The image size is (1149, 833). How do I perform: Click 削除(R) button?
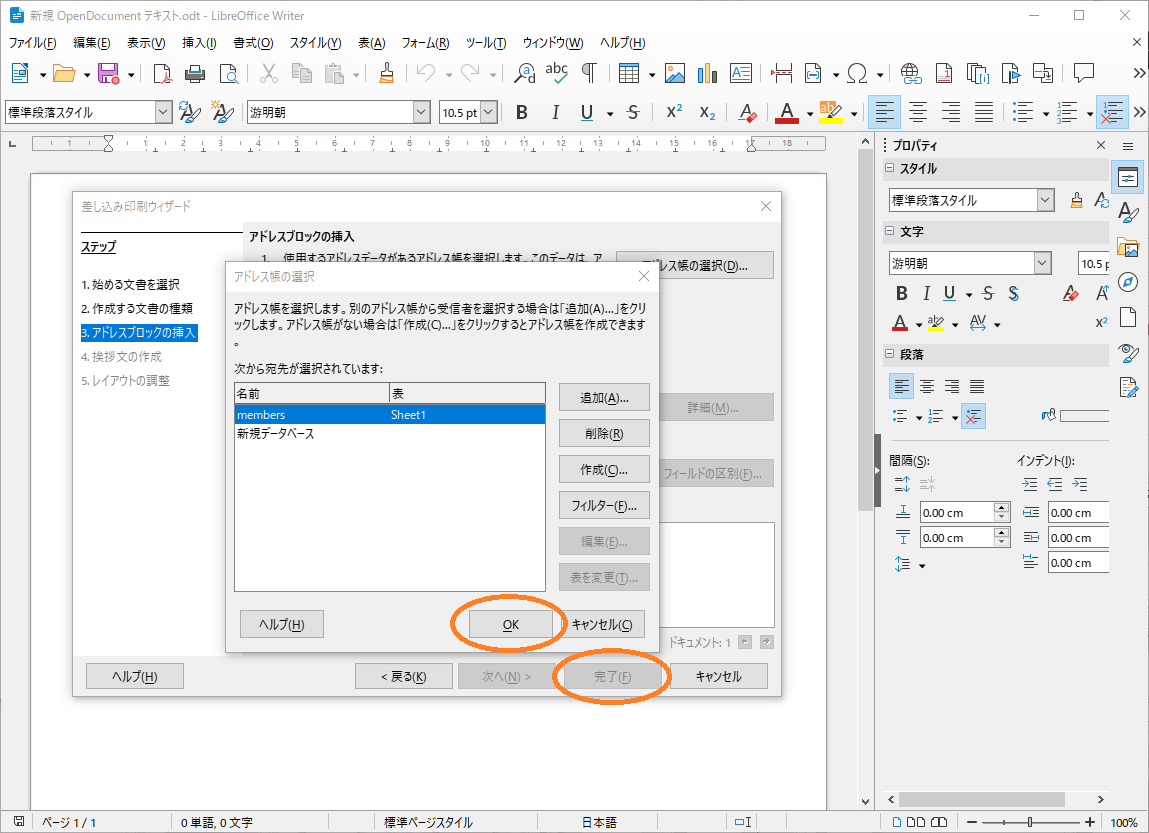tap(604, 433)
